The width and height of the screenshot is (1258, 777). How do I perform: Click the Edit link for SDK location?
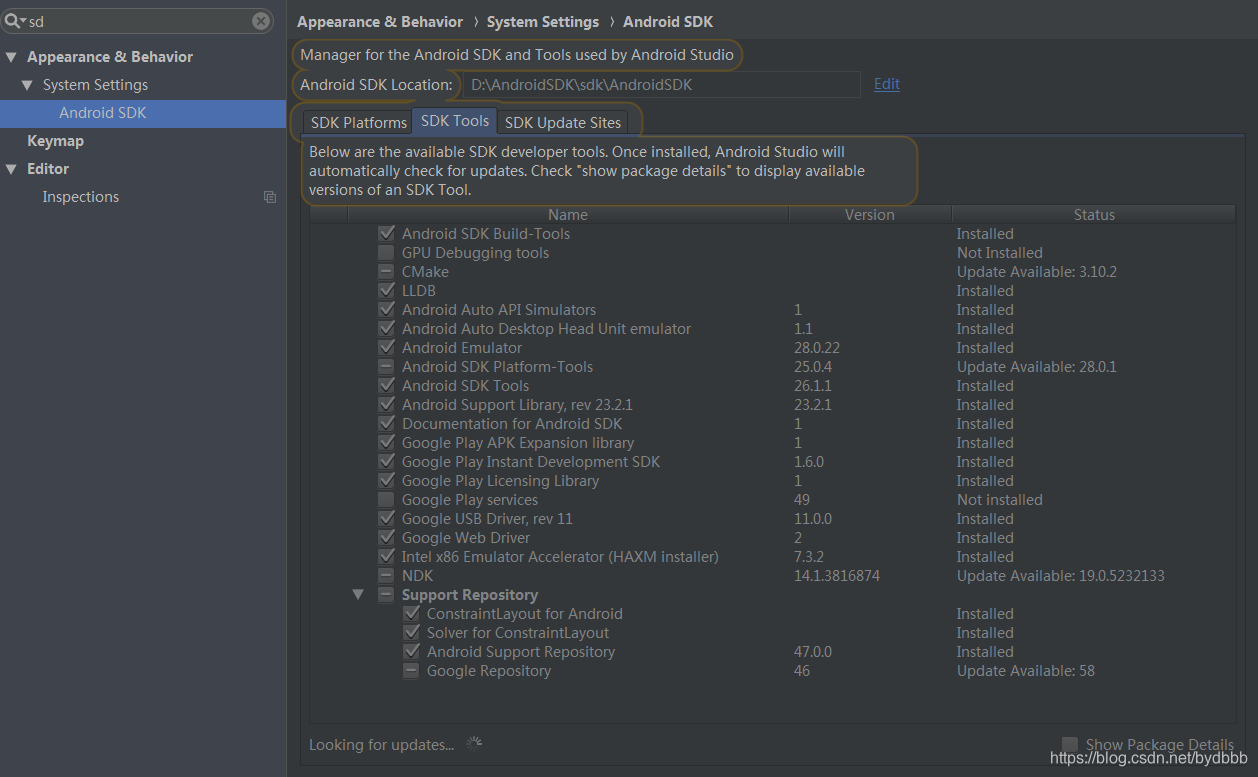(887, 84)
